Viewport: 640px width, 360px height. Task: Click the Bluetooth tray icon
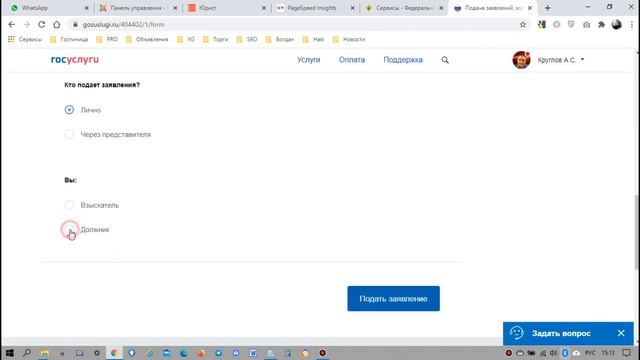(x=565, y=353)
